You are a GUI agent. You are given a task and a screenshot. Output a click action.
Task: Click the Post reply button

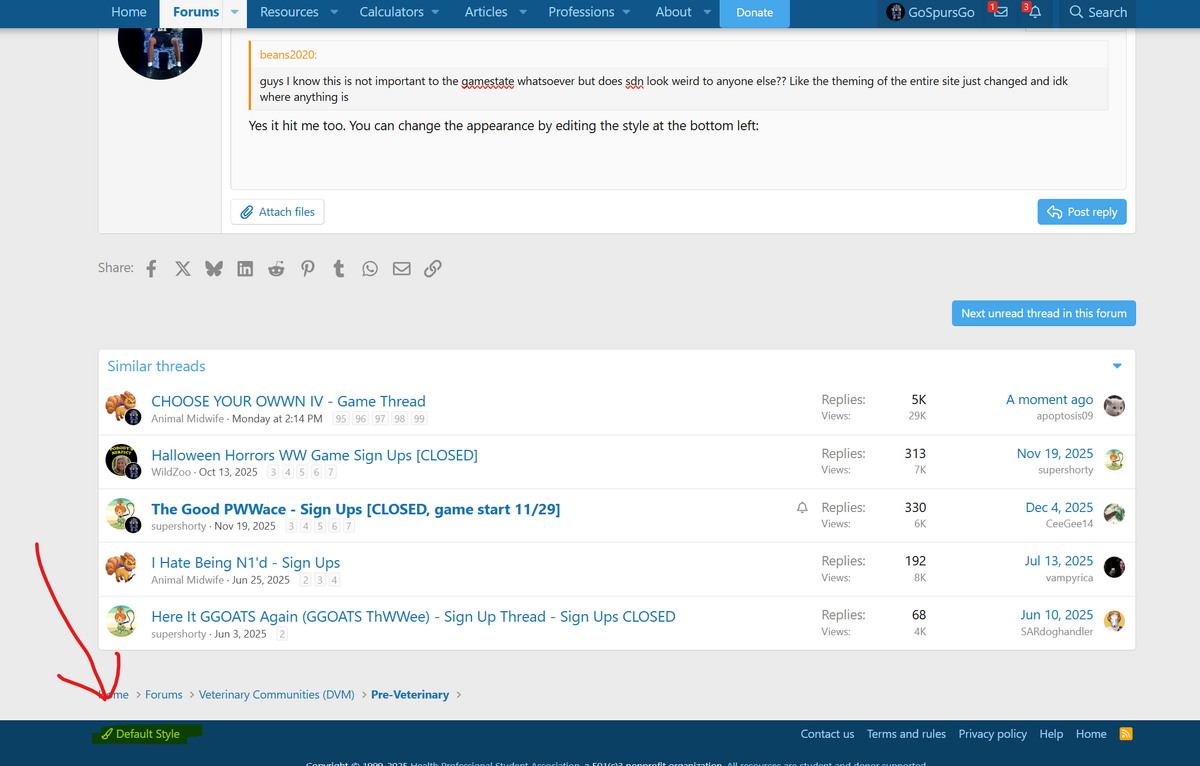click(1081, 212)
